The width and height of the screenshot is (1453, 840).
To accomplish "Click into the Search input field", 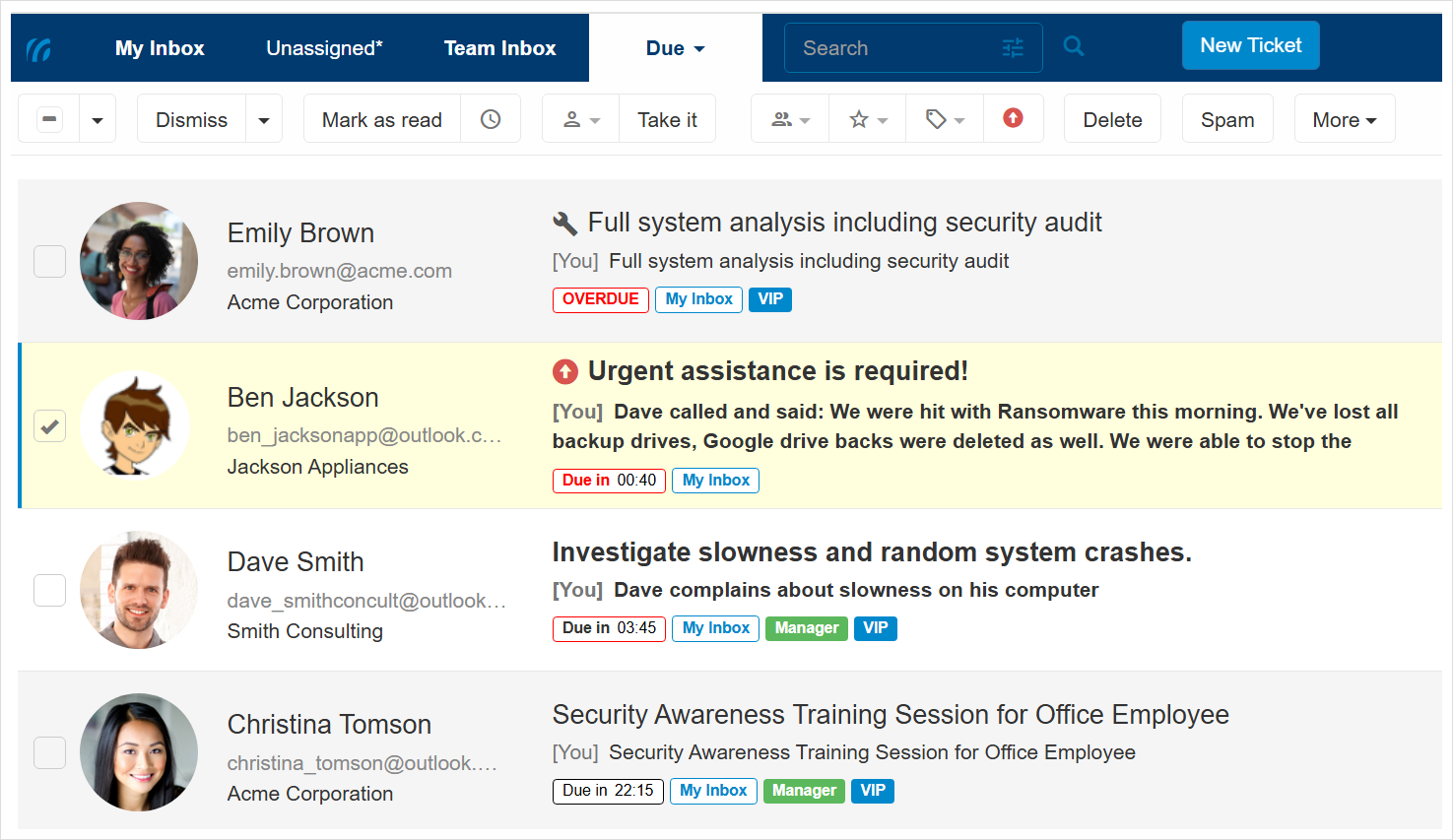I will pyautogui.click(x=892, y=48).
